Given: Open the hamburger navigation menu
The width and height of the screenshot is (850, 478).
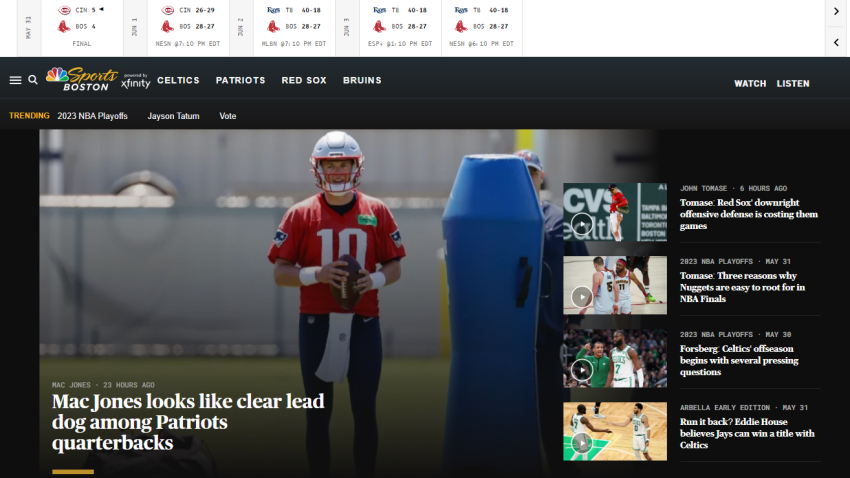Looking at the screenshot, I should tap(15, 80).
